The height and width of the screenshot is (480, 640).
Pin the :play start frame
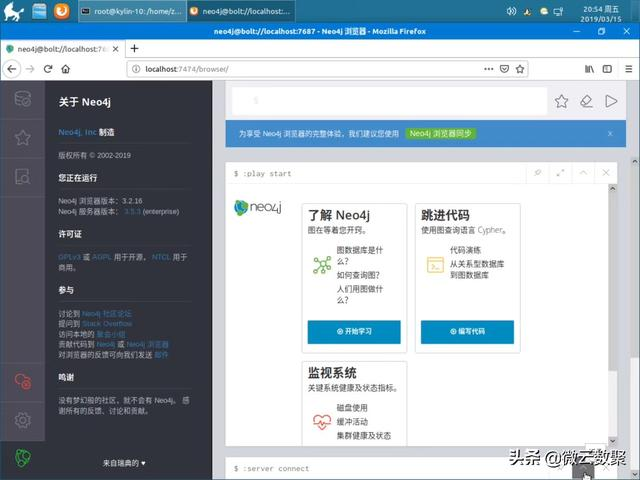[x=538, y=173]
